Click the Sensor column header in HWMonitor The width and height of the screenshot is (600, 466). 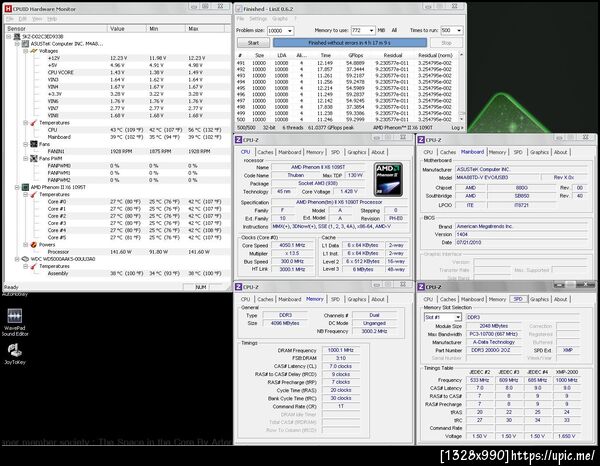56,29
